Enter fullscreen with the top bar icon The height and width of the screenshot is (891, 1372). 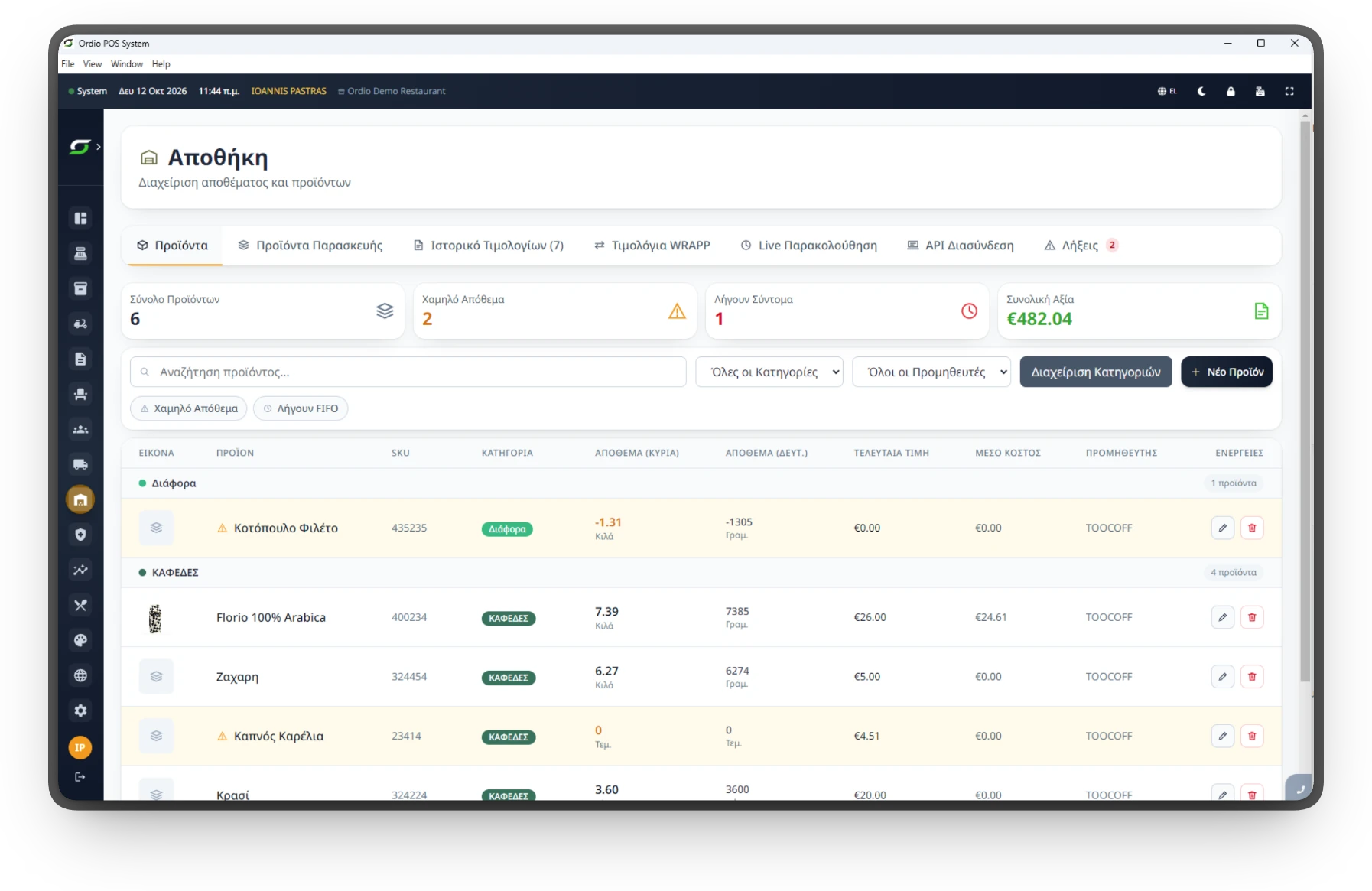(x=1289, y=91)
